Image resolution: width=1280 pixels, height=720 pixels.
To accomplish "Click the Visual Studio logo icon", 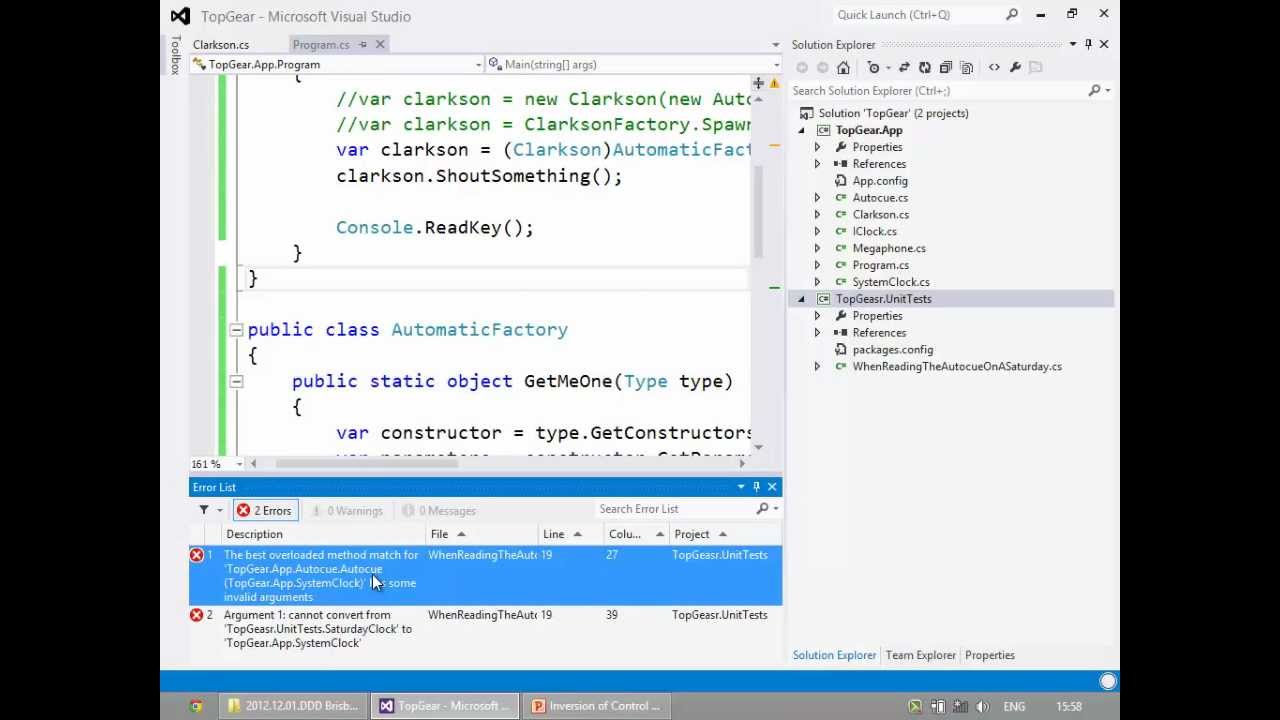I will tap(180, 15).
